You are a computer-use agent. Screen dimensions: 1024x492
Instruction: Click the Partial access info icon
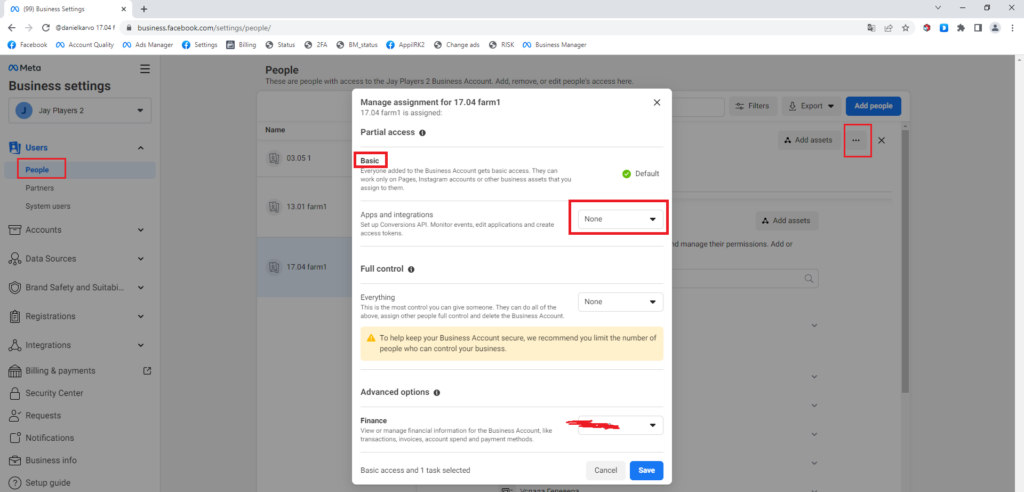point(423,132)
